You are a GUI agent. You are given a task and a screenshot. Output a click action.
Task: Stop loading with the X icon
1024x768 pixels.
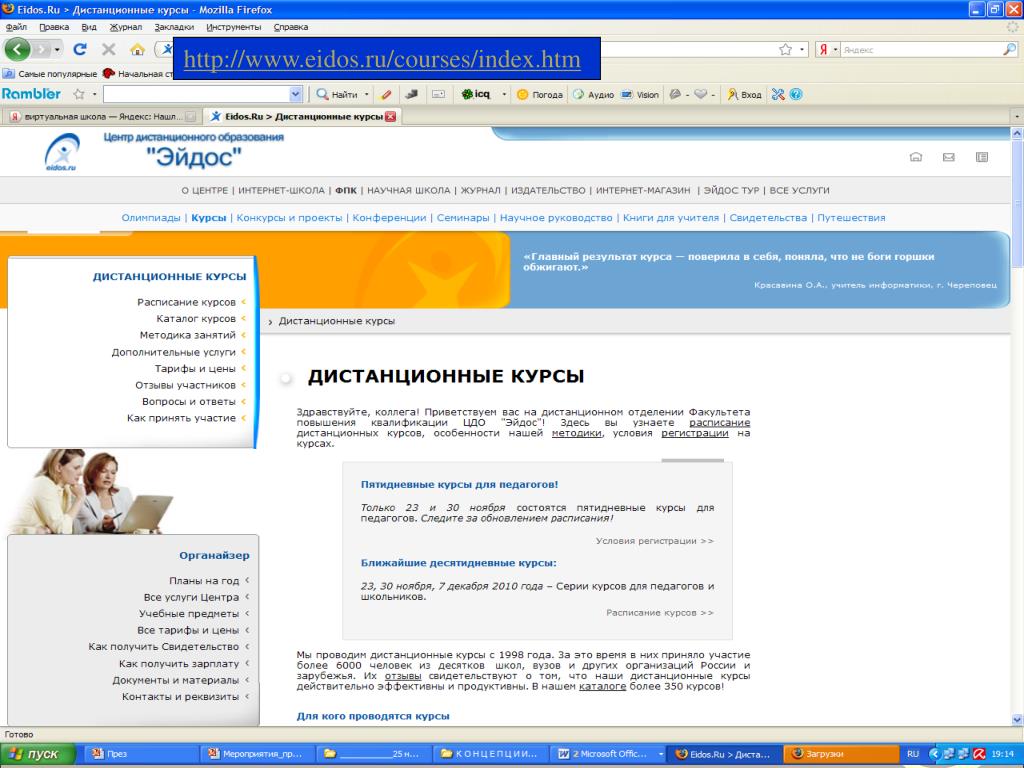click(108, 49)
